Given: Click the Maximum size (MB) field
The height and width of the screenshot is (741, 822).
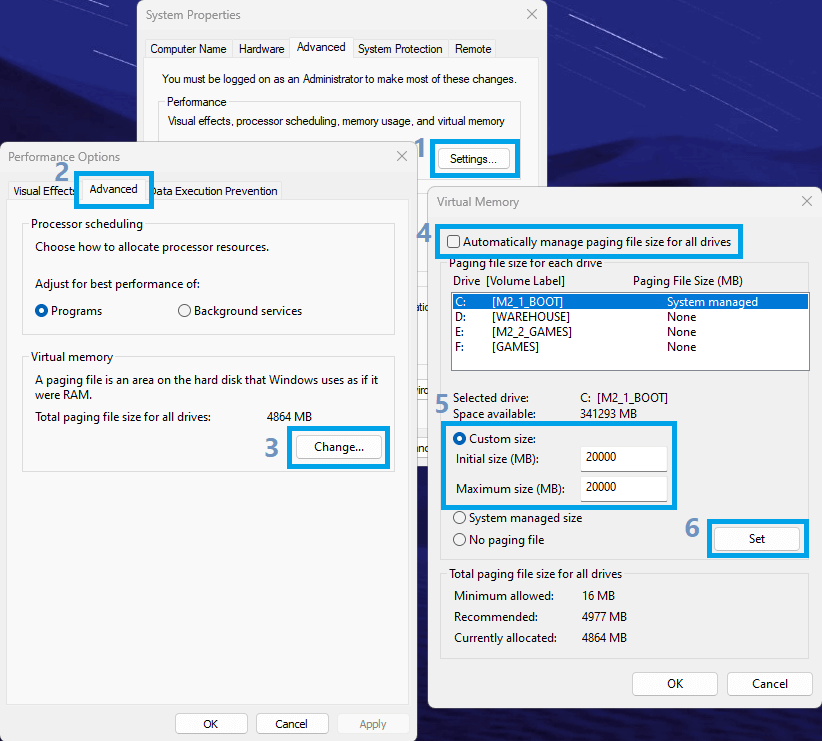Looking at the screenshot, I should 623,488.
